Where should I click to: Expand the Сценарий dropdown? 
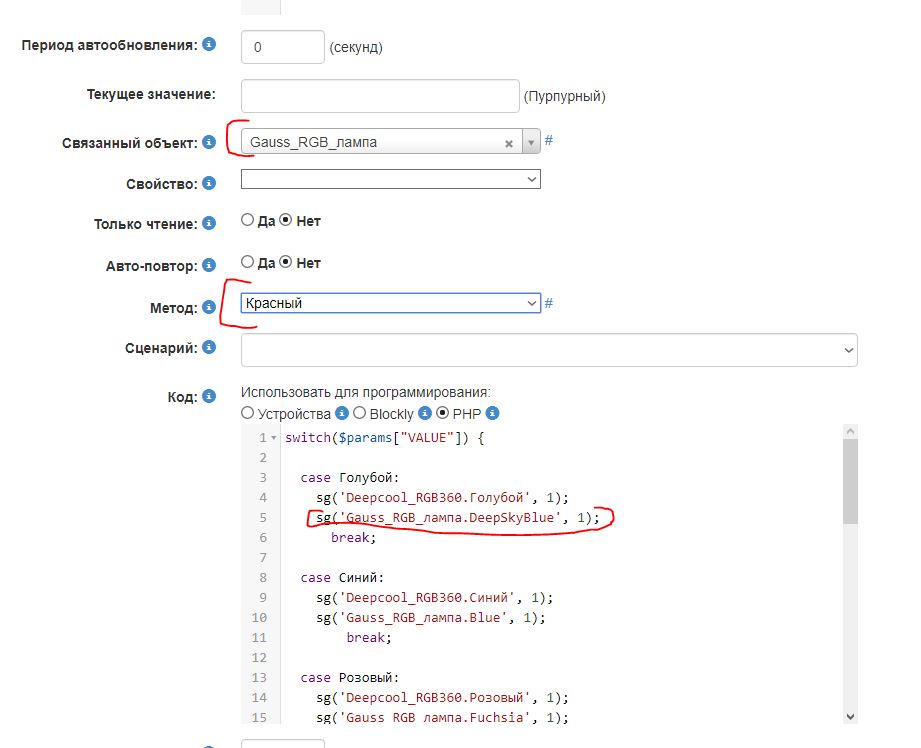click(x=549, y=350)
